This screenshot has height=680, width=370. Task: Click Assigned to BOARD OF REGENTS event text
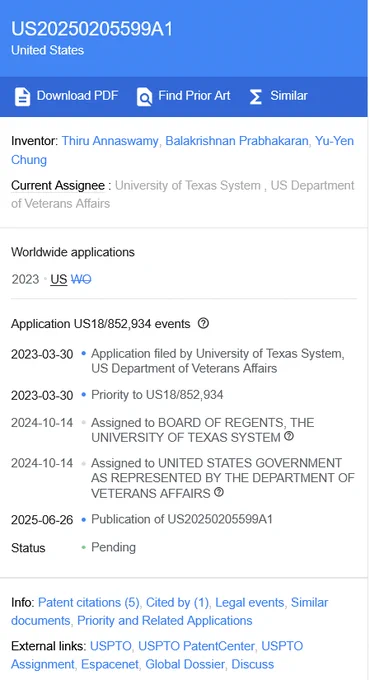click(x=203, y=430)
